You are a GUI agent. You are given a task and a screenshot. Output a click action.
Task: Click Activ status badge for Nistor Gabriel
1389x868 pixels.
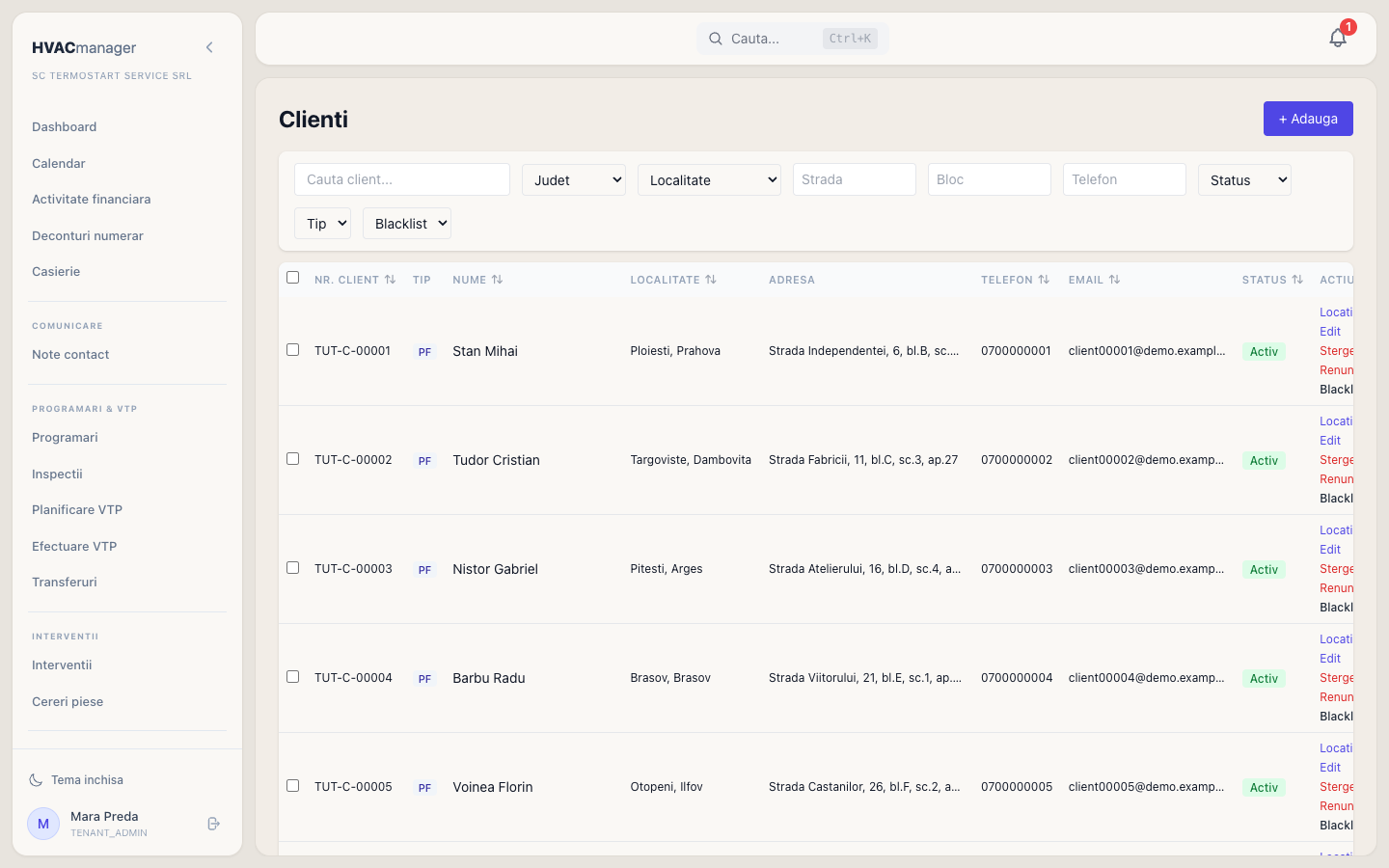click(1264, 570)
